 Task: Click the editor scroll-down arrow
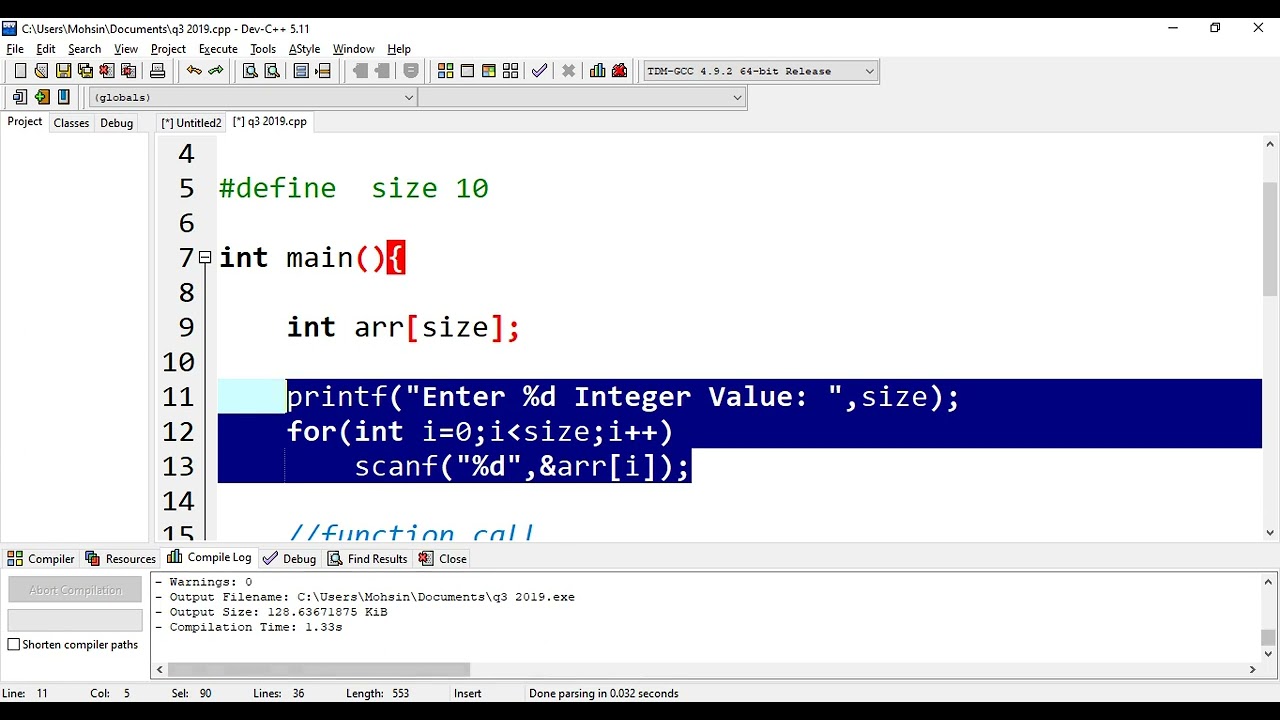coord(1270,533)
